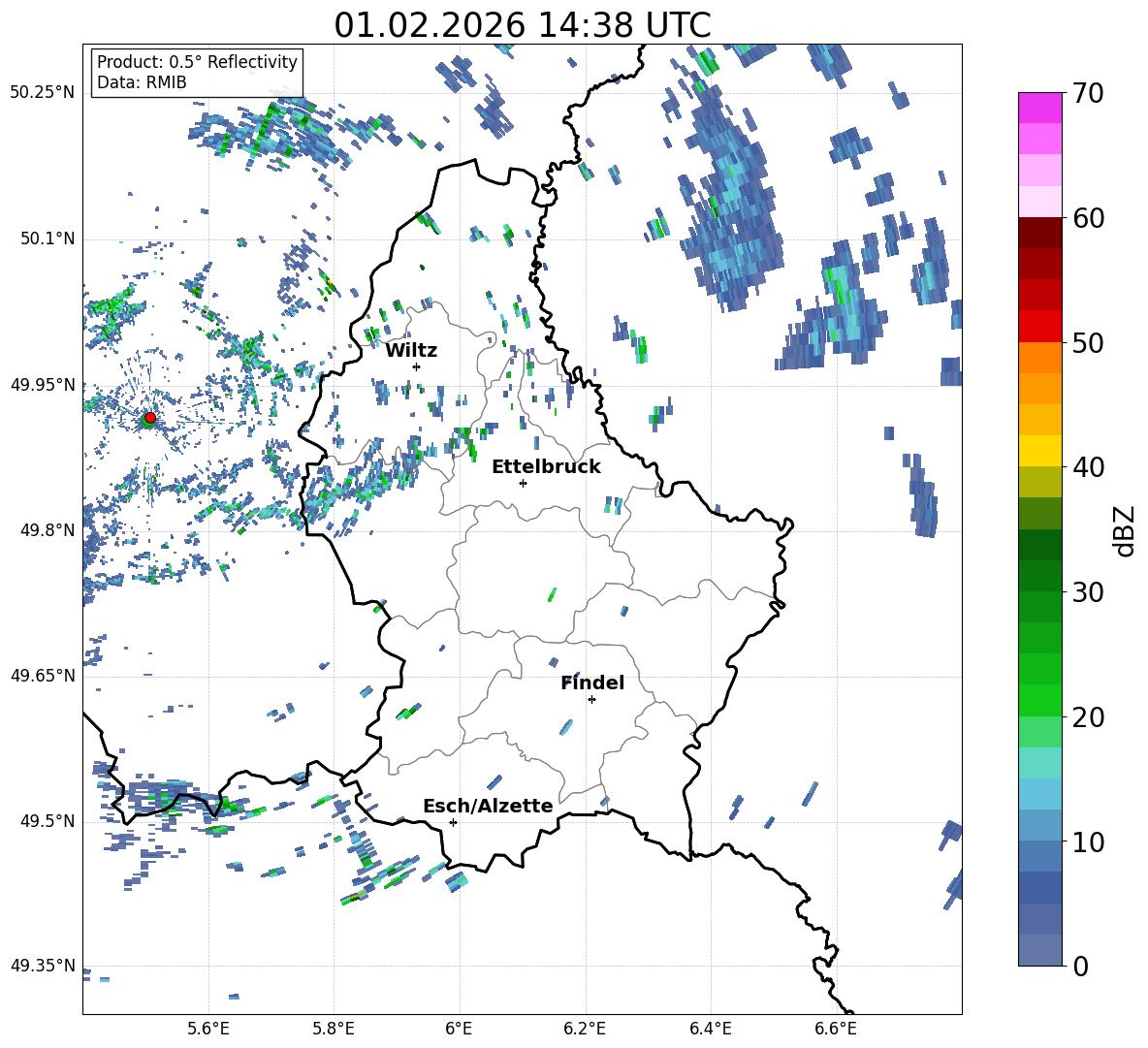Click the 0 value on the colorbar

(x=1080, y=966)
